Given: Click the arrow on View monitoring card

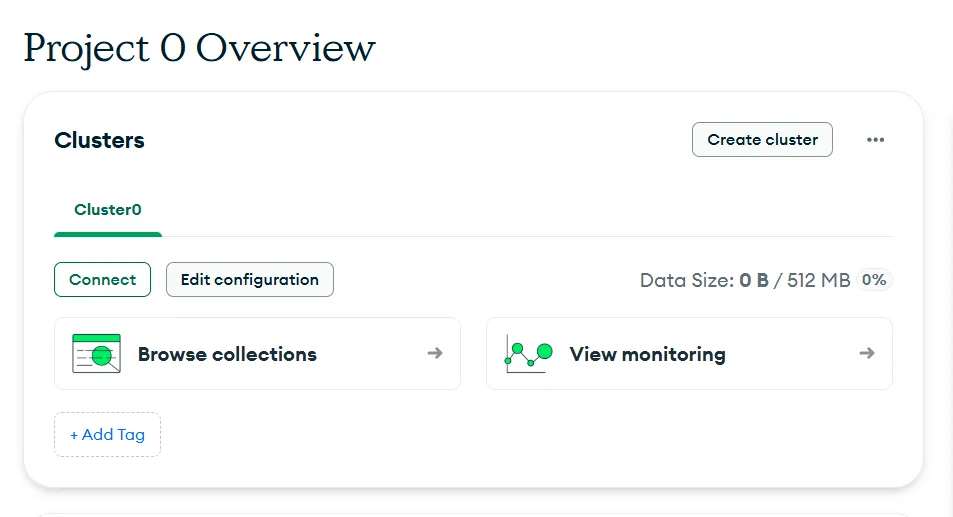Looking at the screenshot, I should coord(867,353).
